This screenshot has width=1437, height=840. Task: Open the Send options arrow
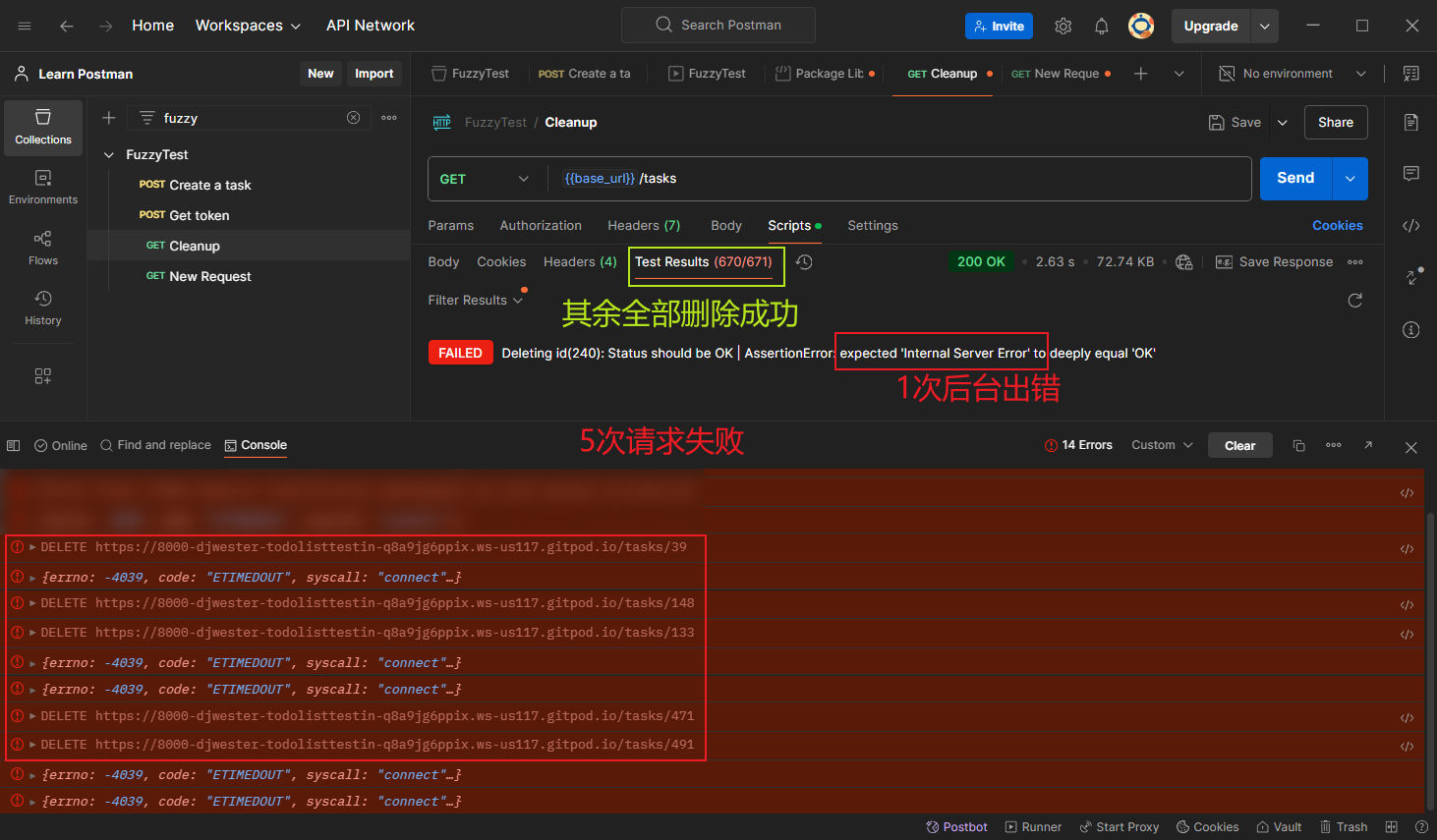tap(1351, 179)
